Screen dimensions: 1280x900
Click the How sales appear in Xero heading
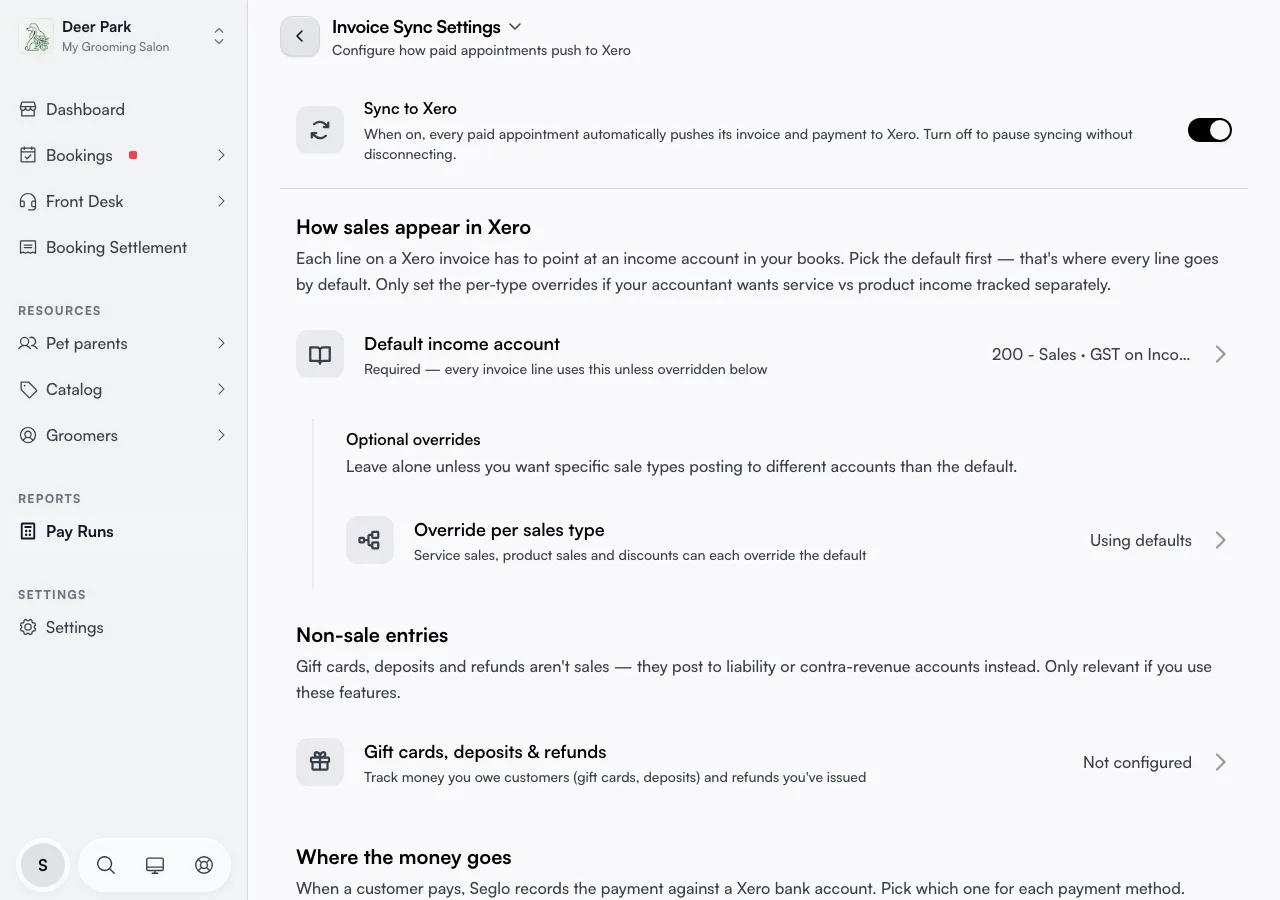[x=413, y=227]
